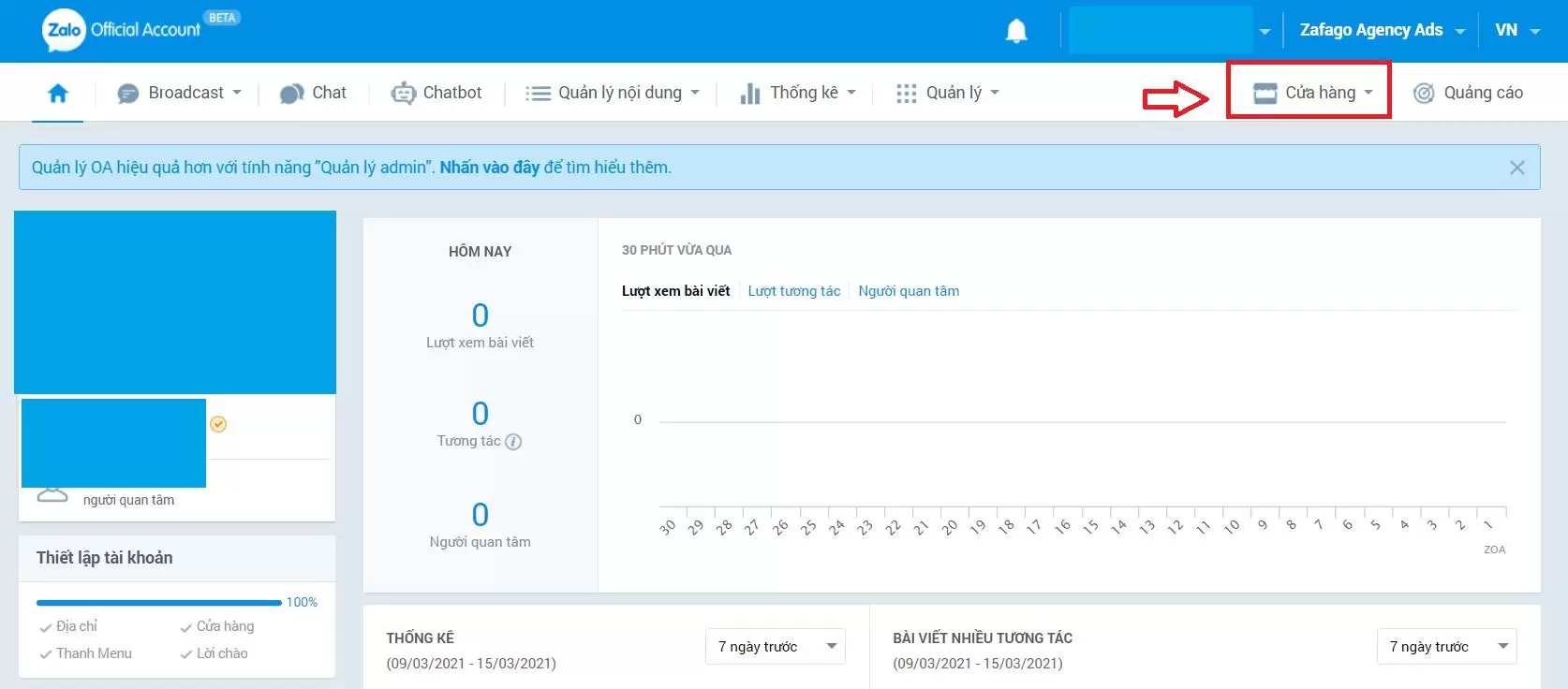1568x689 pixels.
Task: Open the VN language dropdown
Action: click(x=1517, y=30)
